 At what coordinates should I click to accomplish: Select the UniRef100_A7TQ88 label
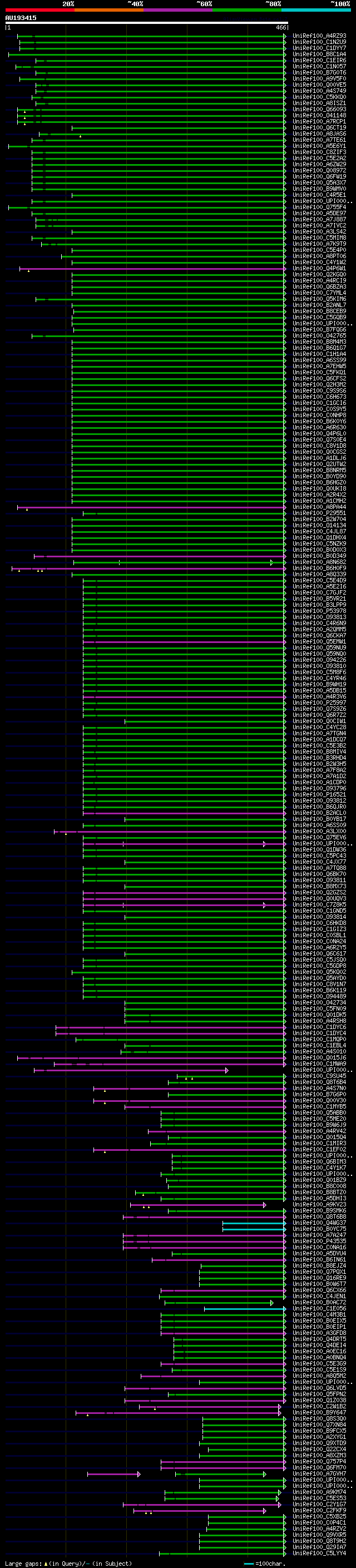(x=319, y=868)
